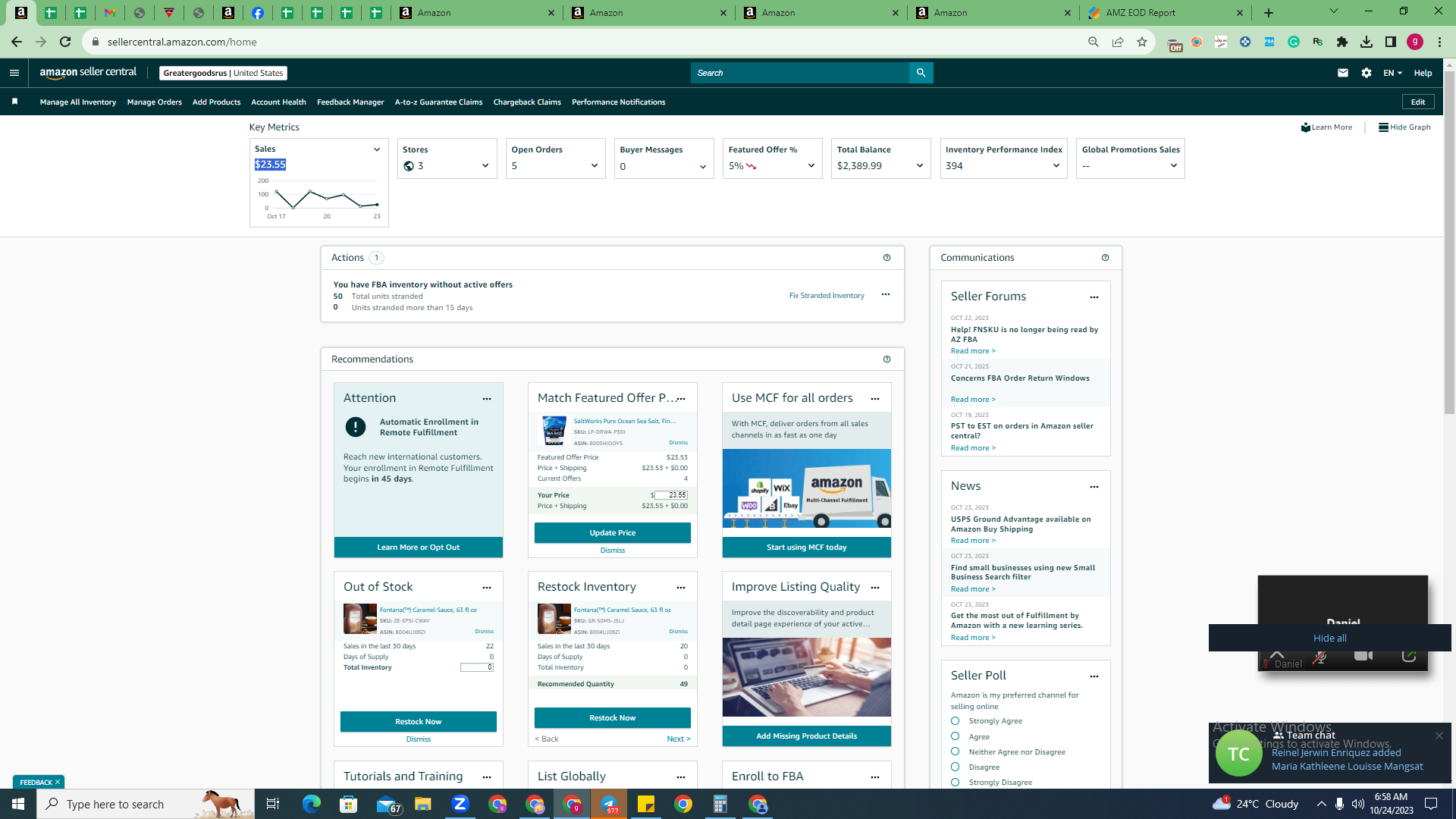This screenshot has height=819, width=1456.
Task: Expand the Featured Offer % dropdown
Action: tap(811, 166)
